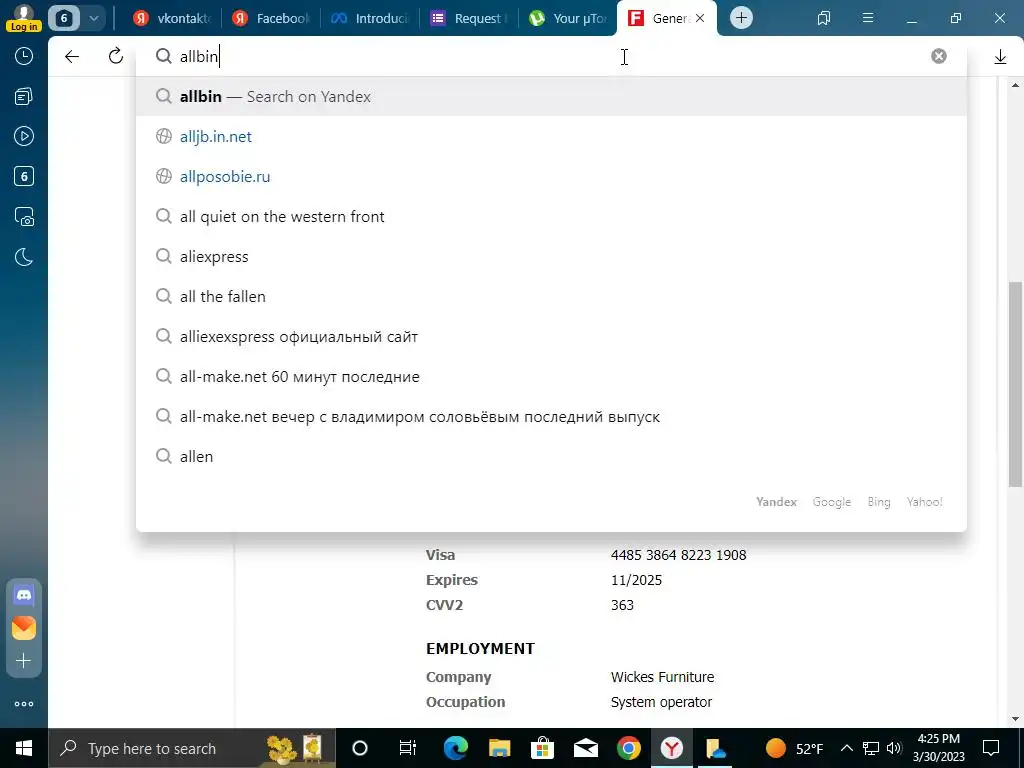
Task: Switch to the Facebook tab
Action: click(271, 18)
